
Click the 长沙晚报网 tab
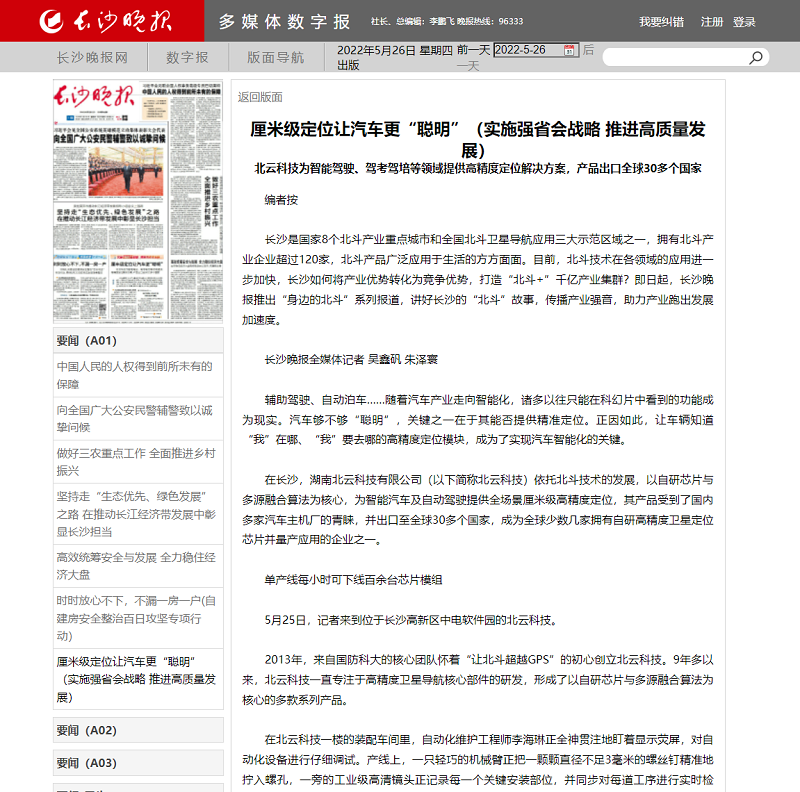coord(92,57)
